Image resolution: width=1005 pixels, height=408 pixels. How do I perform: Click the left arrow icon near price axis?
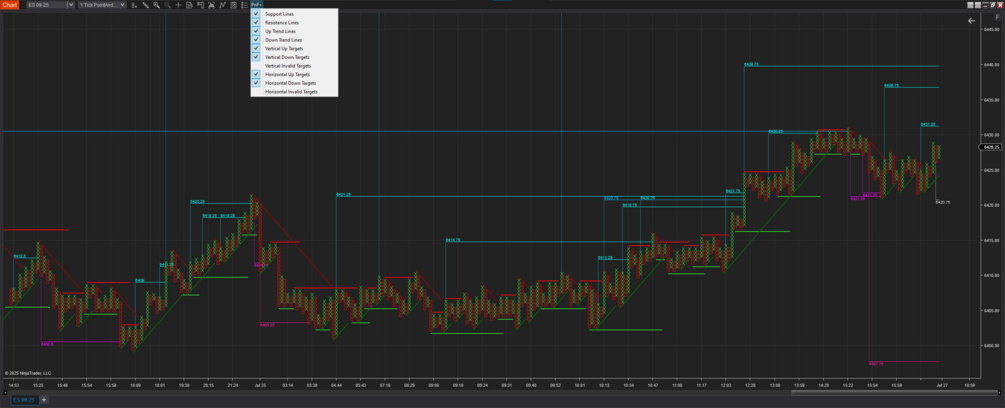click(x=972, y=20)
